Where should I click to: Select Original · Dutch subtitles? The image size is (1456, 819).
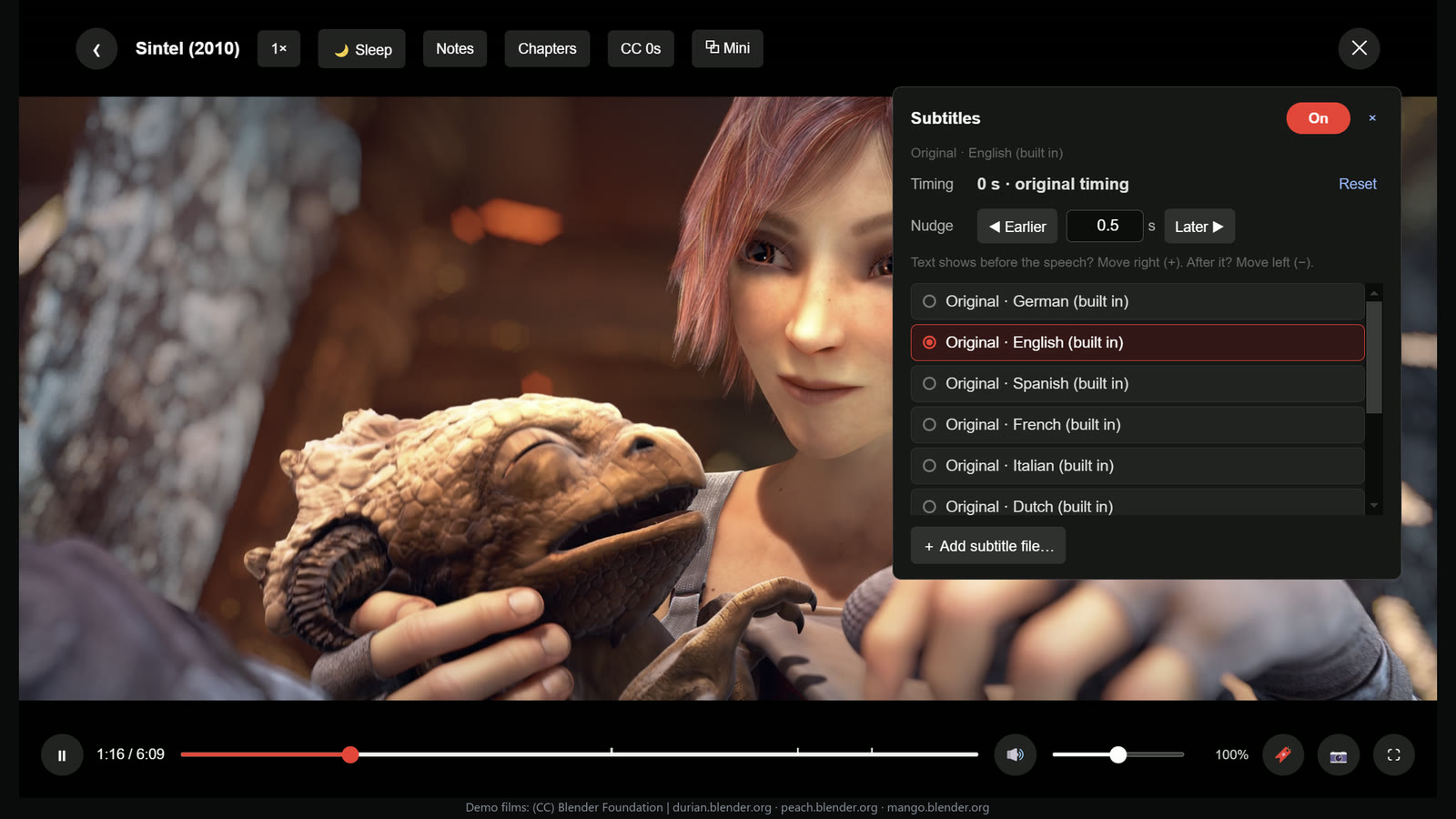point(1137,502)
